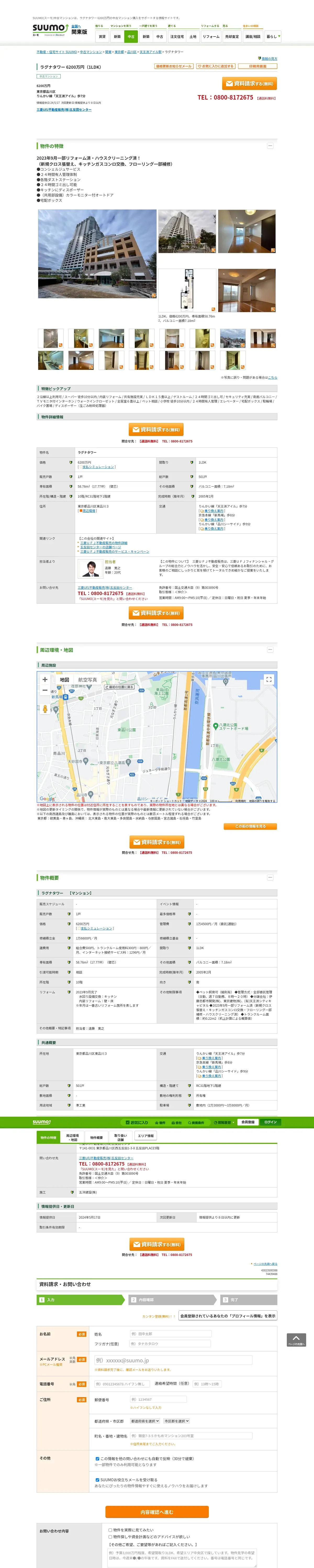Viewport: 314px width, 1568px height.
Task: Select the Street View pegman icon on the map
Action: point(44,709)
